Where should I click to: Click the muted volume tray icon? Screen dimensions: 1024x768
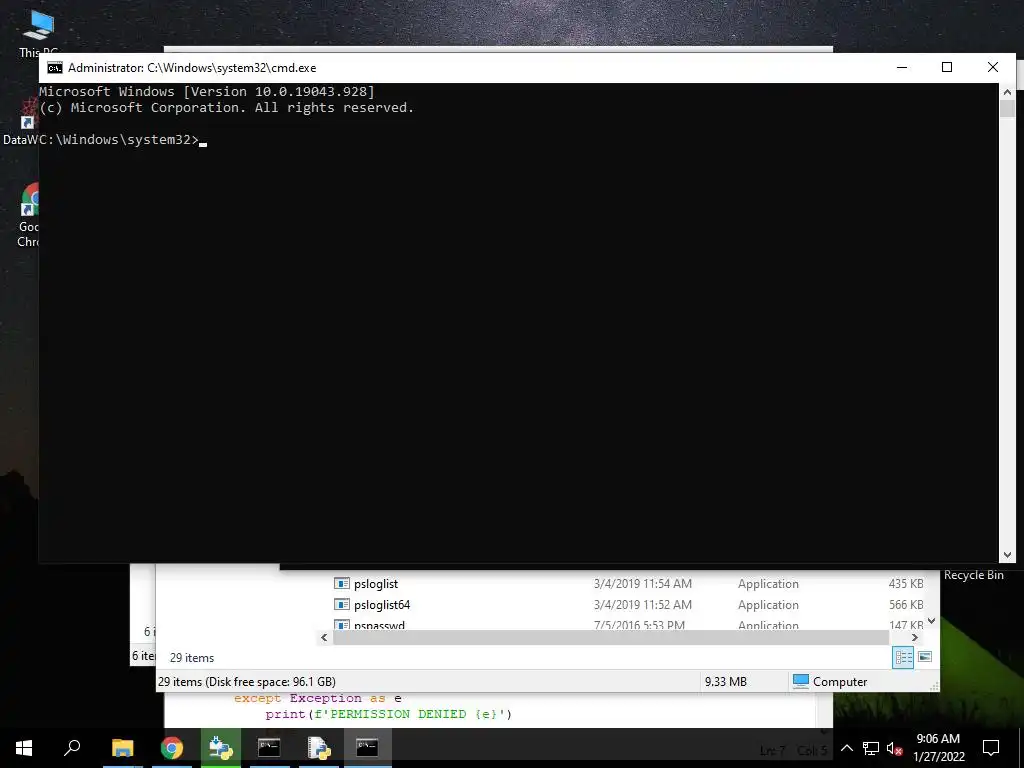[895, 748]
